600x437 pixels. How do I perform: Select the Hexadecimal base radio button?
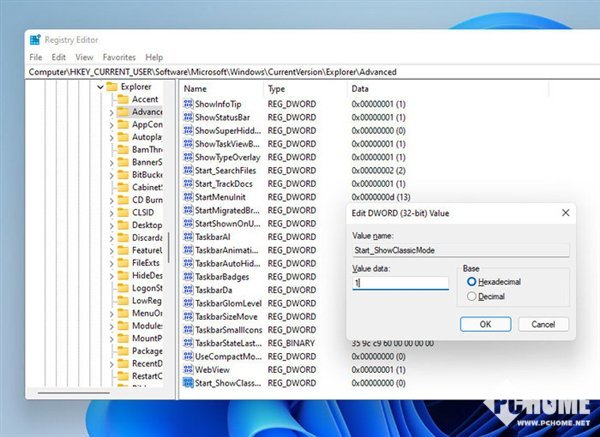pos(471,282)
